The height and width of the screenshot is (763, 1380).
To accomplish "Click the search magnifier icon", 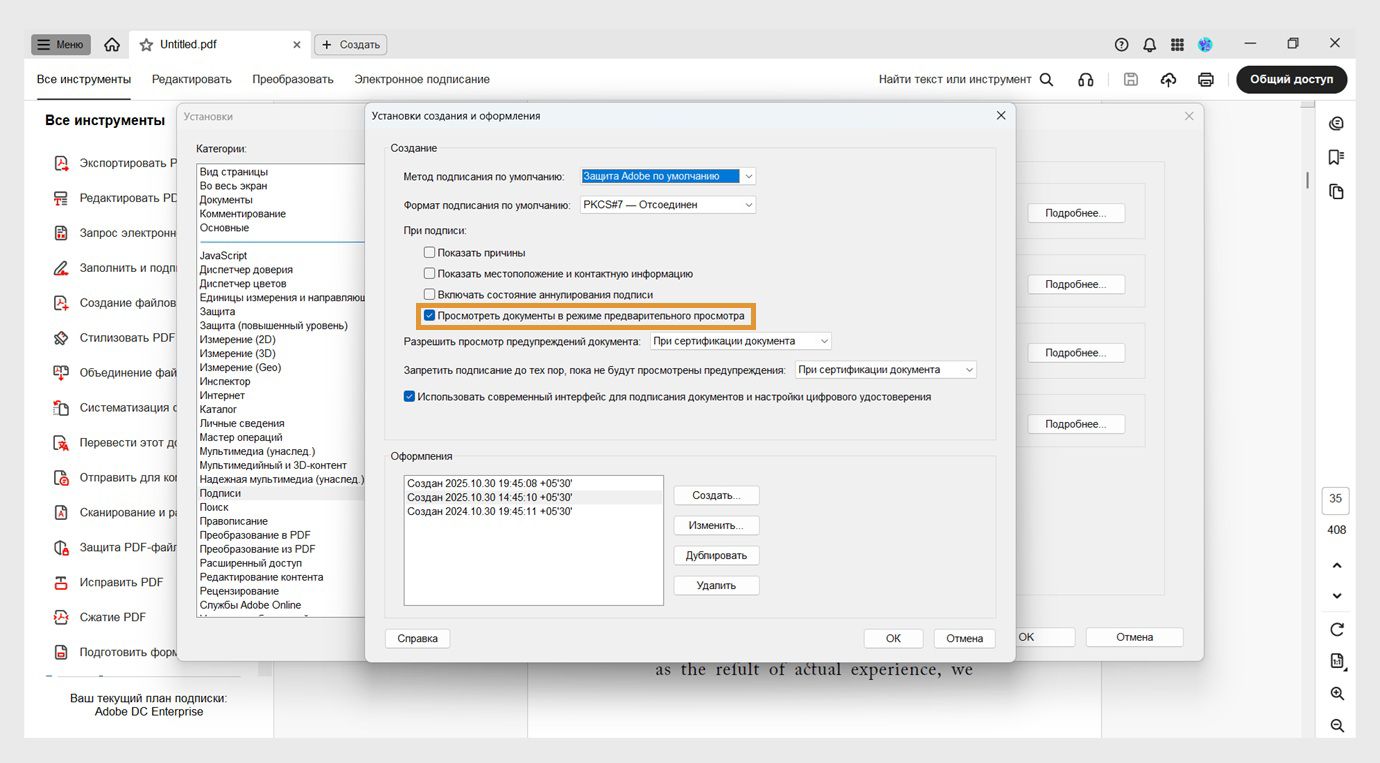I will click(1046, 80).
